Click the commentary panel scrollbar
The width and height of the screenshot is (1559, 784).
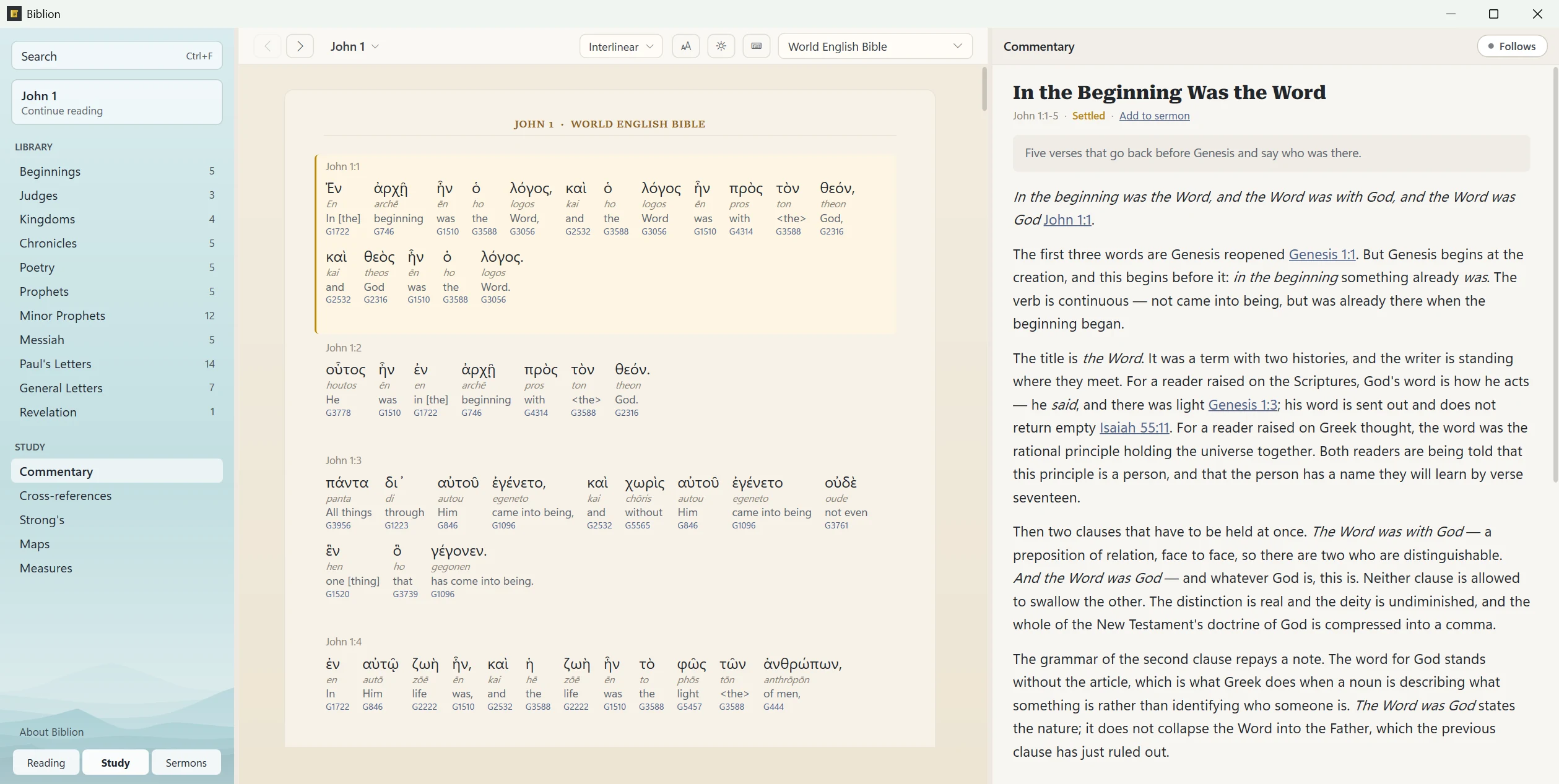pos(1555,274)
